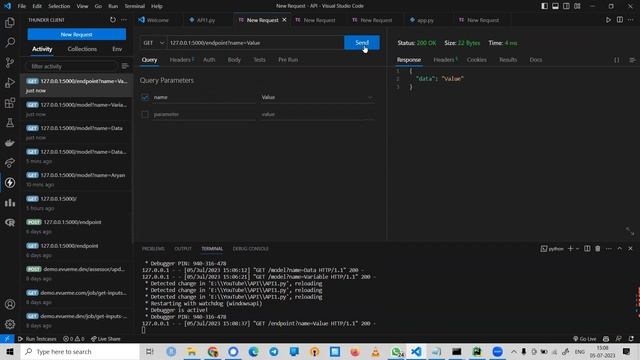Open the Source Control view
The image size is (640, 360).
(x=10, y=62)
